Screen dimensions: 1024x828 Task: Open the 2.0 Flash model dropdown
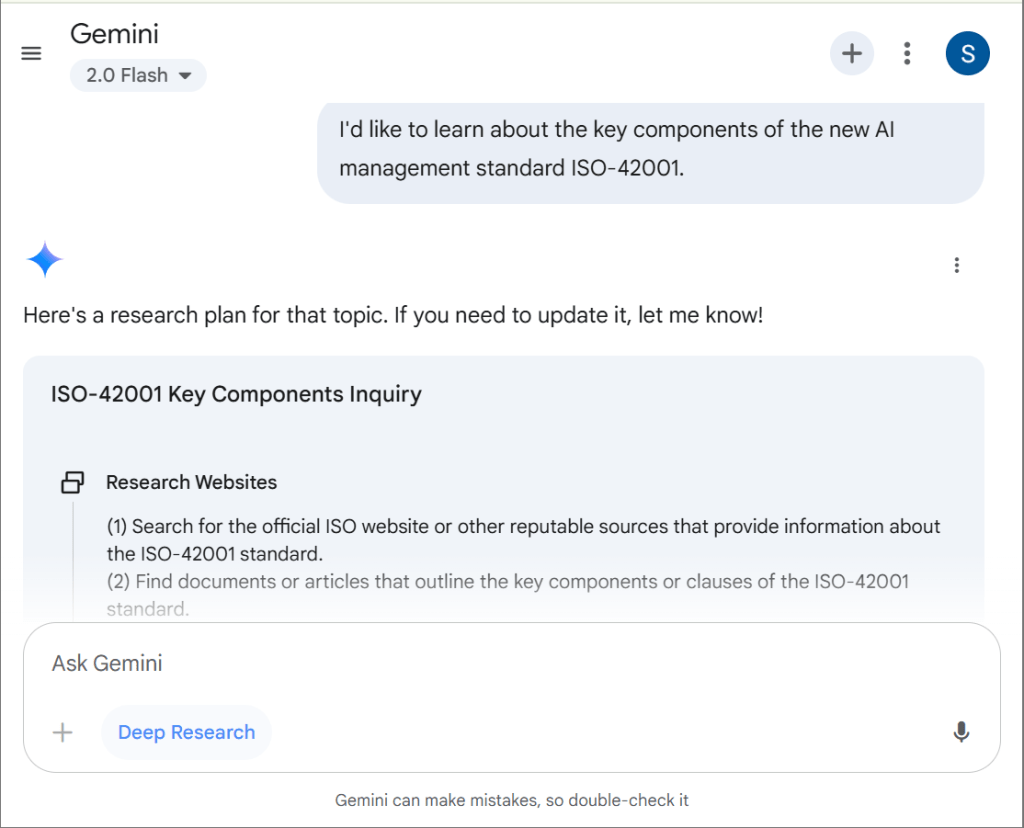(138, 76)
